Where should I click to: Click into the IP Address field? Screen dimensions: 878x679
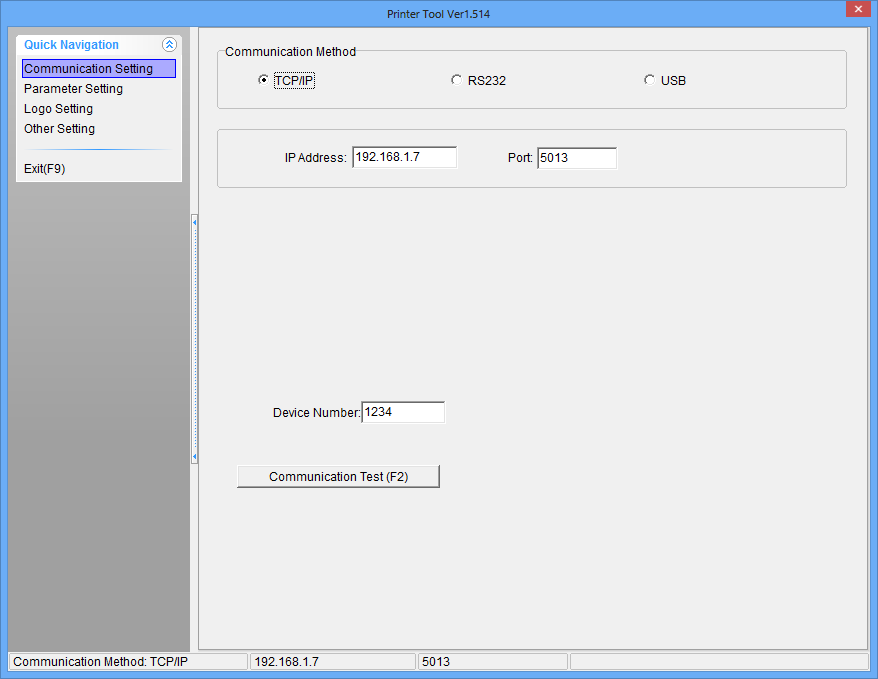pyautogui.click(x=404, y=158)
